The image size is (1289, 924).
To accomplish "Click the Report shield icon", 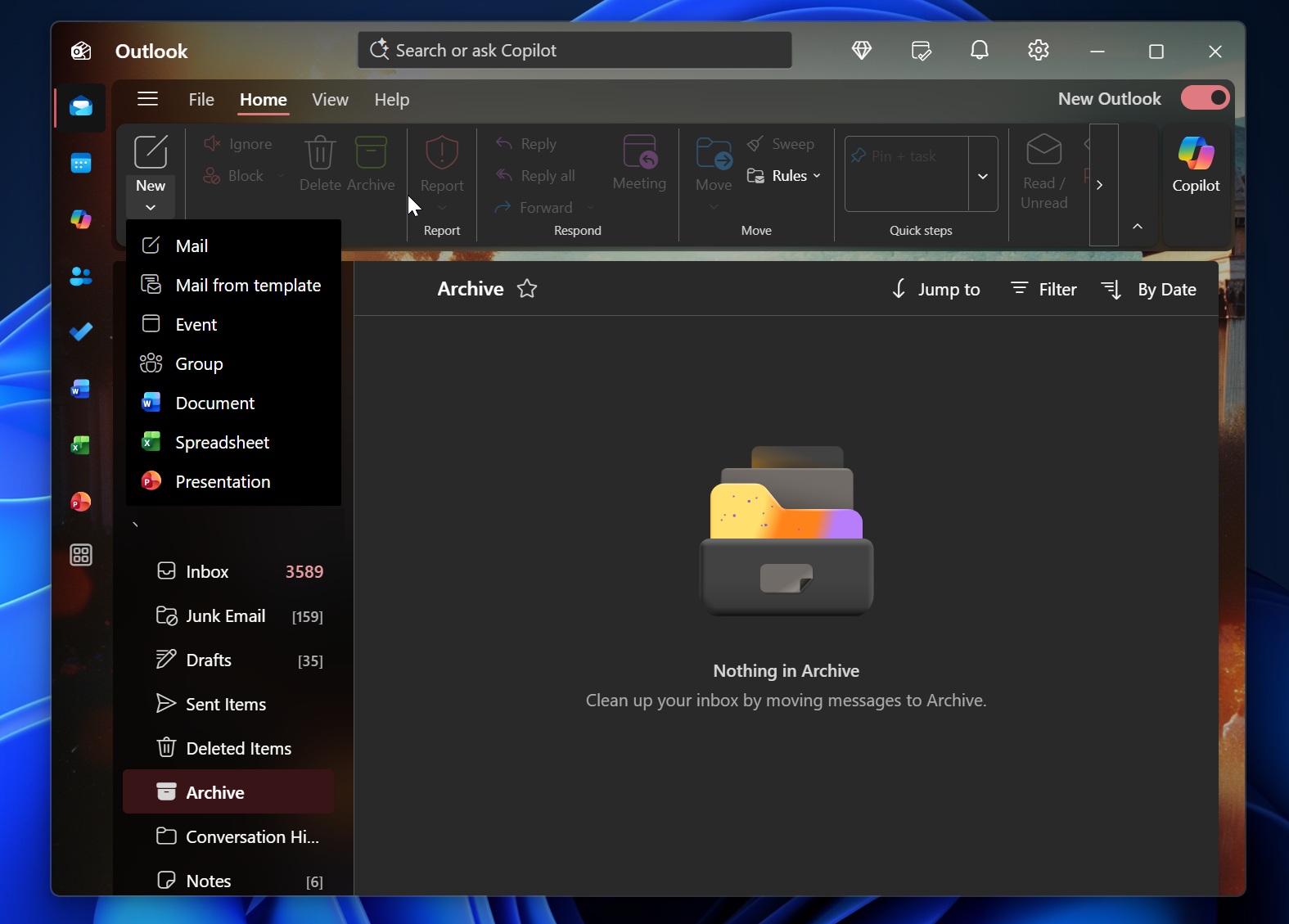I will [x=442, y=152].
